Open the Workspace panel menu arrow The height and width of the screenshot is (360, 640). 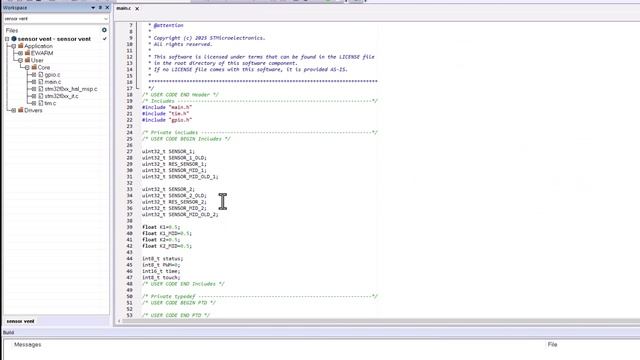click(93, 8)
